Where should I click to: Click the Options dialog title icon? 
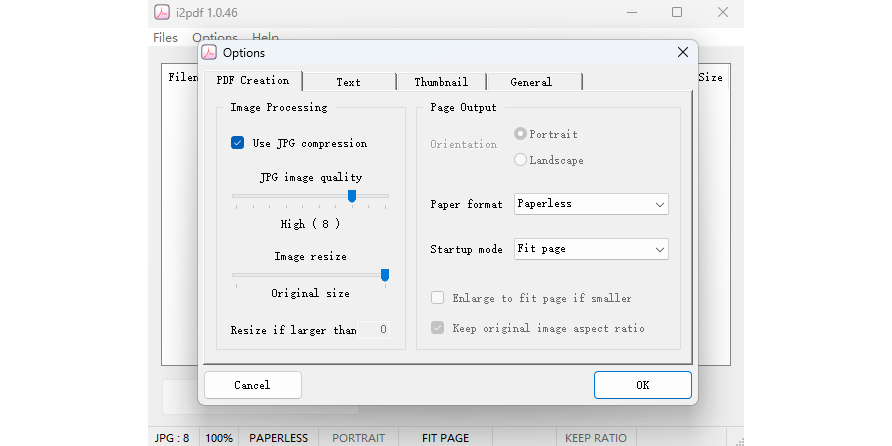[x=209, y=52]
